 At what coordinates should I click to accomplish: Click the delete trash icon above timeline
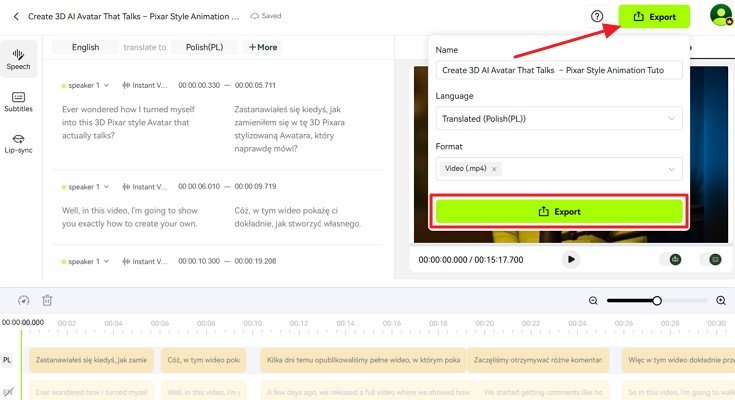tap(47, 300)
